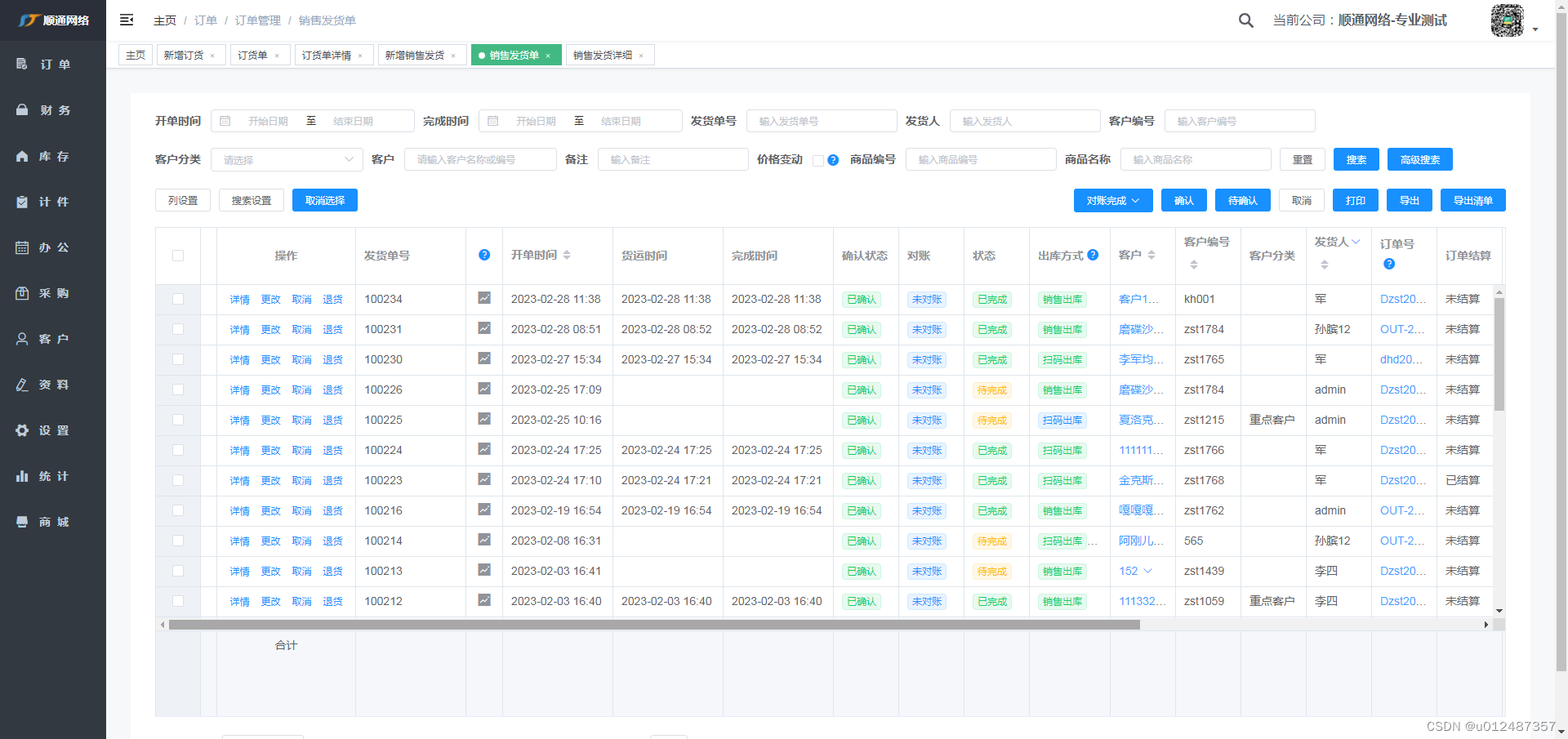Select the checkbox for order 100230
The width and height of the screenshot is (1568, 739).
pos(178,359)
